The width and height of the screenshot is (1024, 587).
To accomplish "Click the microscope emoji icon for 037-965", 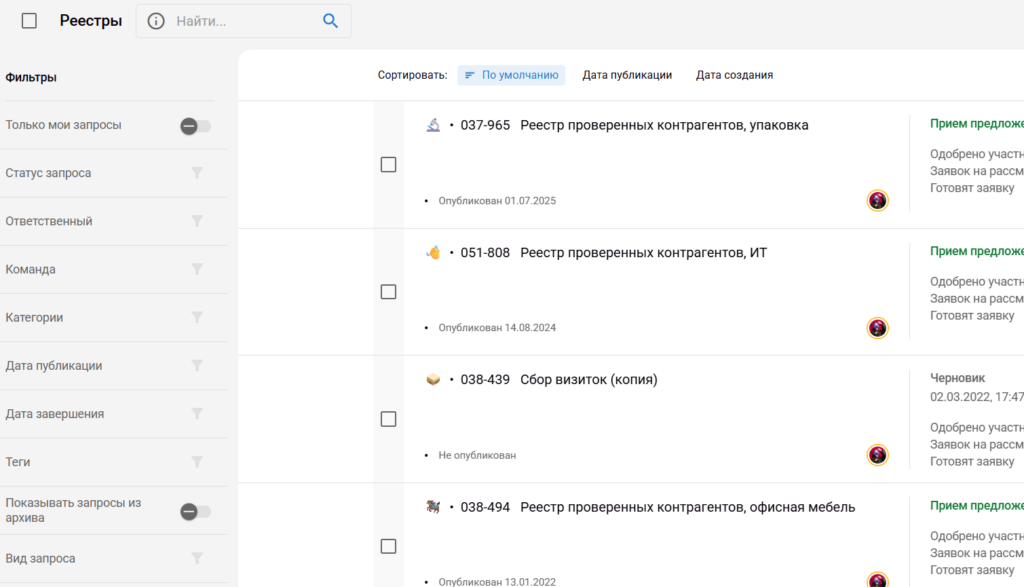I will (433, 125).
